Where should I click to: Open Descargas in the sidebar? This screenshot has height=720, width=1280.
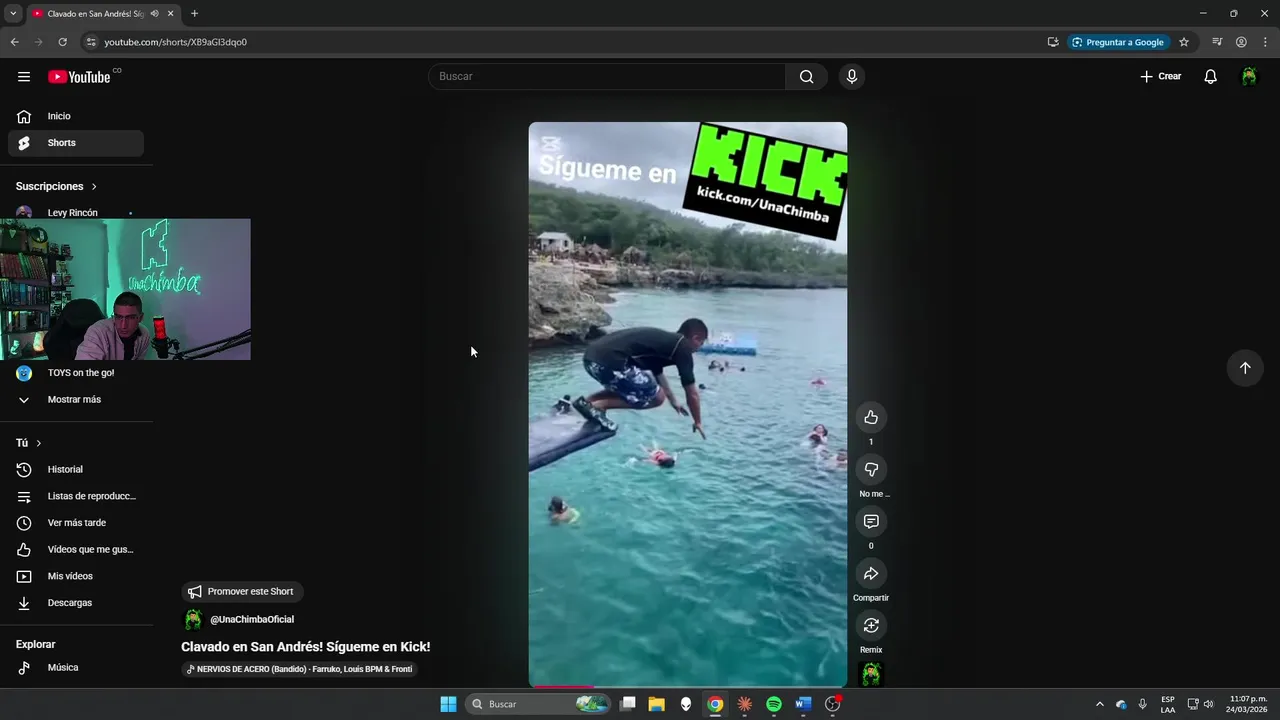coord(76,603)
